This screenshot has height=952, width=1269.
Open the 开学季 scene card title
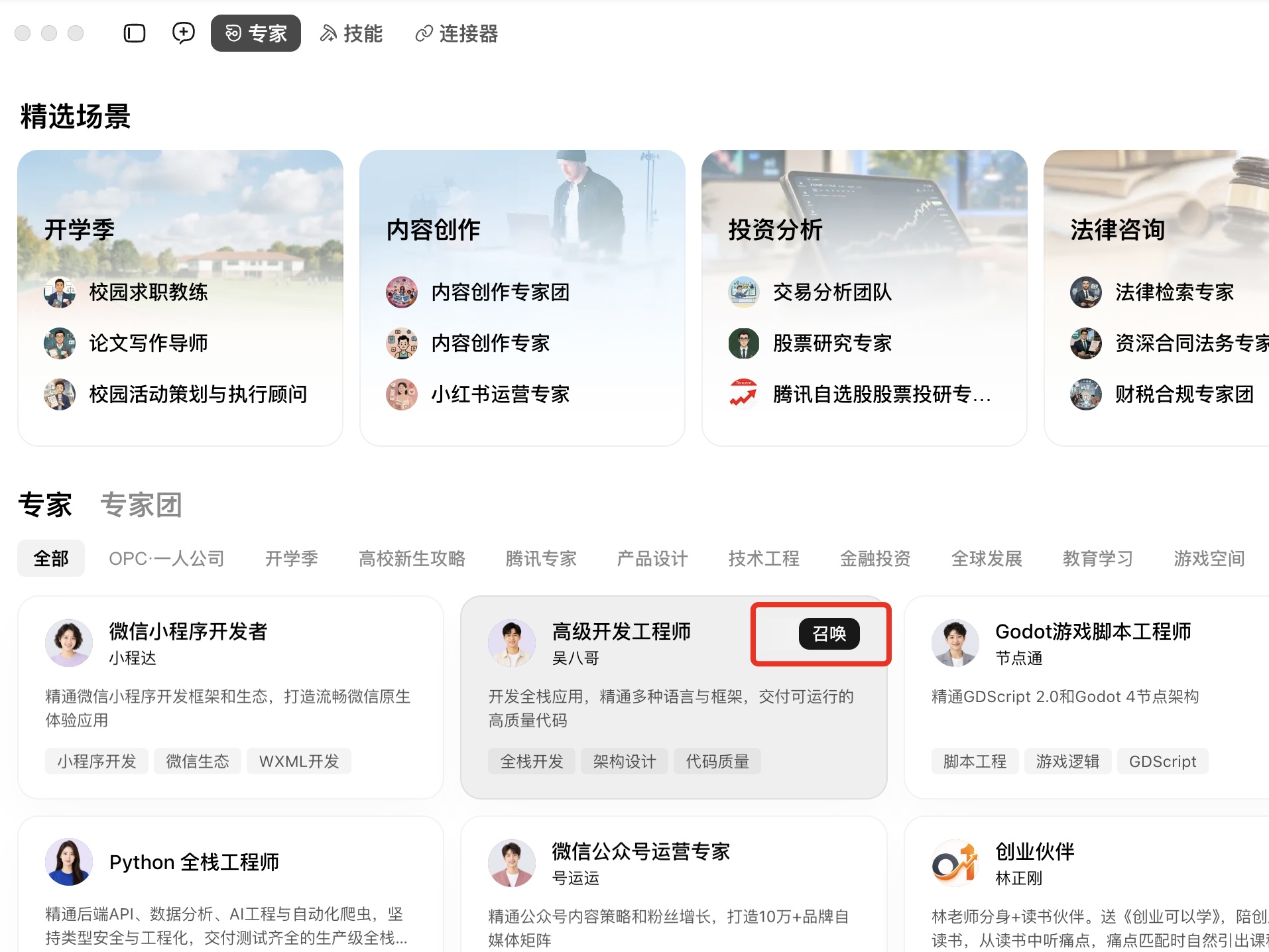(80, 230)
